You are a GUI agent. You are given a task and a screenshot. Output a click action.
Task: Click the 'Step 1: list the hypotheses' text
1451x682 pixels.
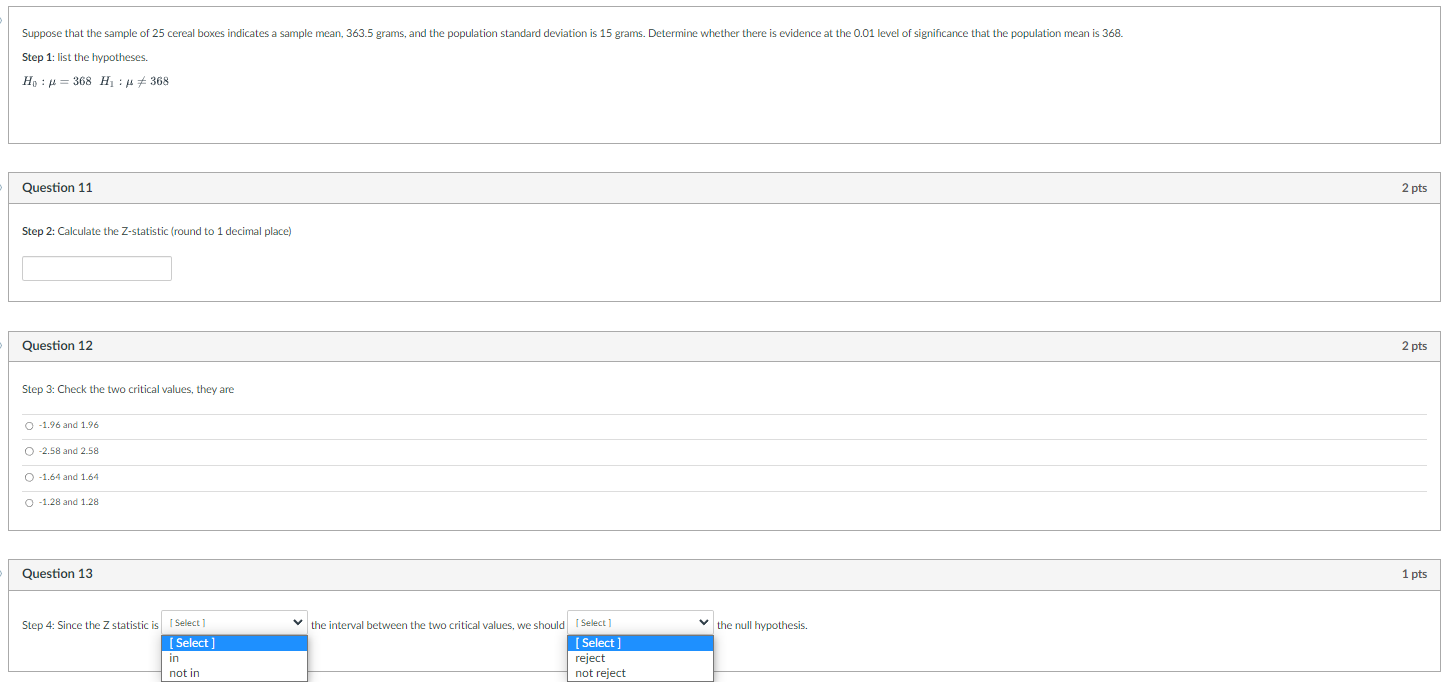pos(85,57)
